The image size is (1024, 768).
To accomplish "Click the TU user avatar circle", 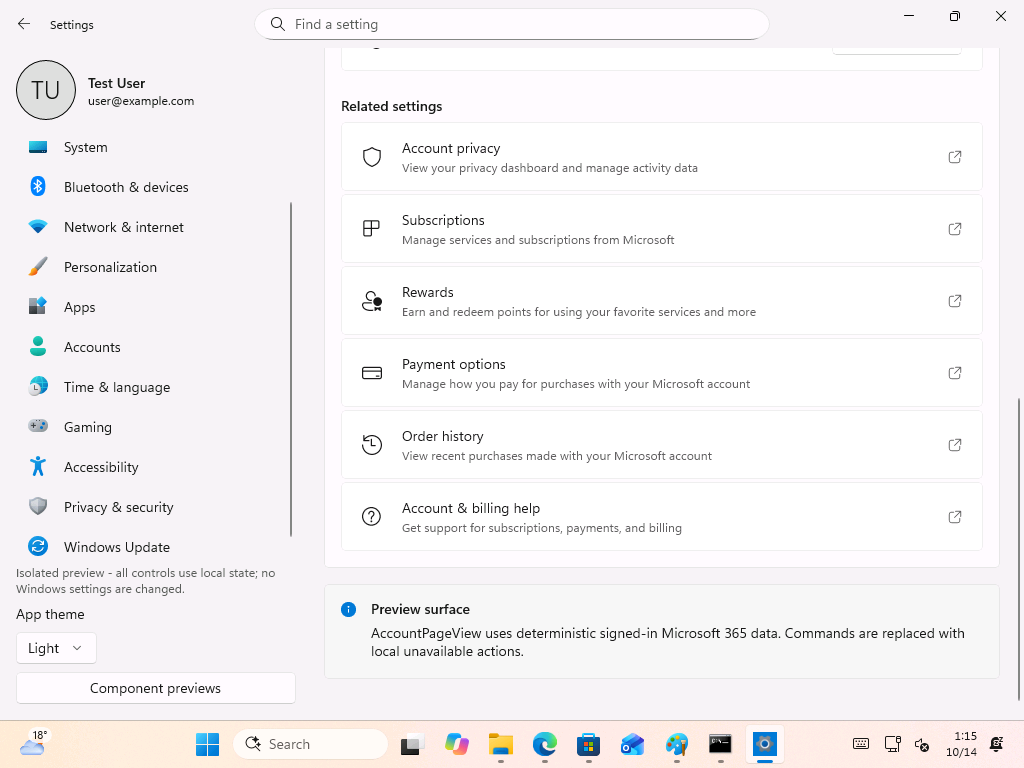I will tap(46, 90).
